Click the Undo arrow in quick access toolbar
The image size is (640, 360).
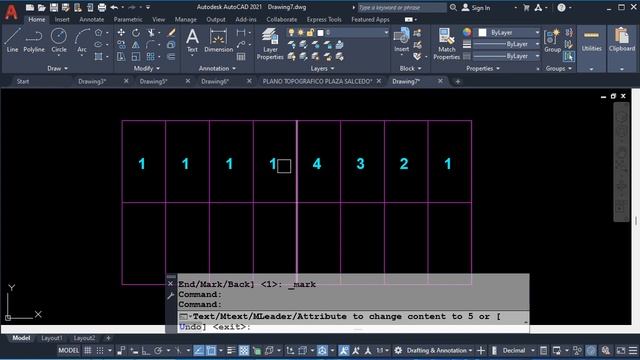tap(114, 7)
